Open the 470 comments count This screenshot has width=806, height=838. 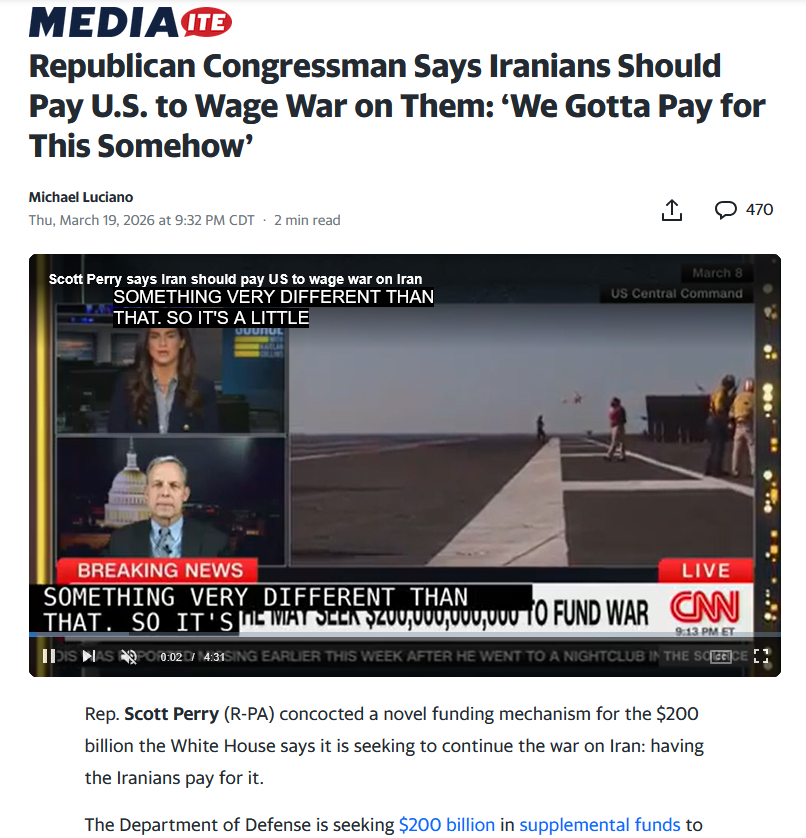(759, 210)
